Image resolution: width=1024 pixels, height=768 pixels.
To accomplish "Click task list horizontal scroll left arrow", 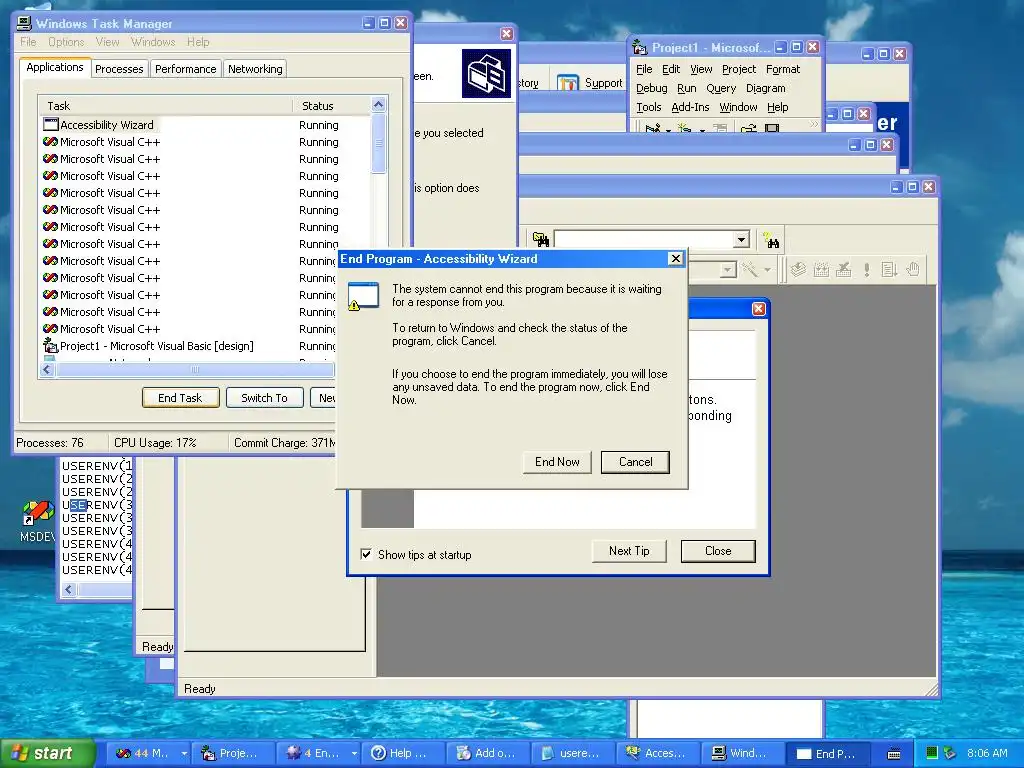I will pyautogui.click(x=47, y=370).
